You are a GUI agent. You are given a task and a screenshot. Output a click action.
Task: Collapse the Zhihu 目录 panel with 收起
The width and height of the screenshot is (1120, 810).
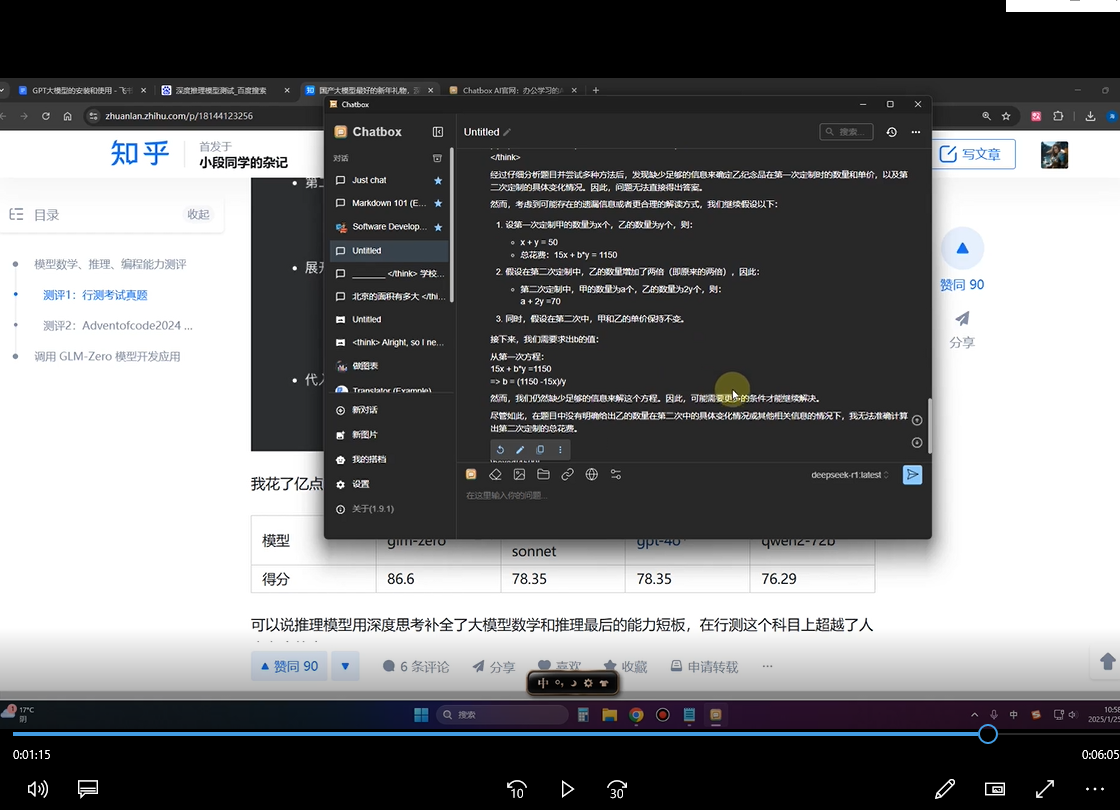198,214
